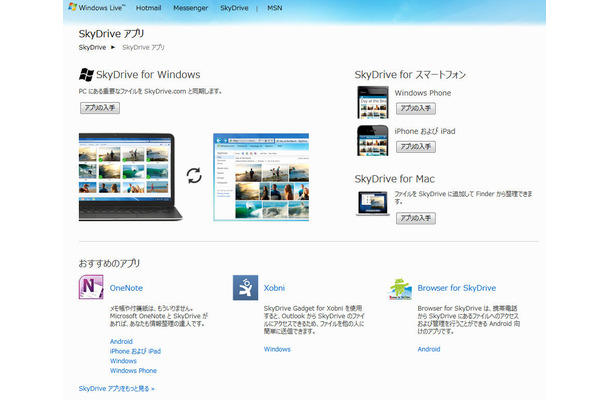The image size is (610, 400).
Task: Click the Browser for SkyDrive Android icon
Action: click(400, 288)
